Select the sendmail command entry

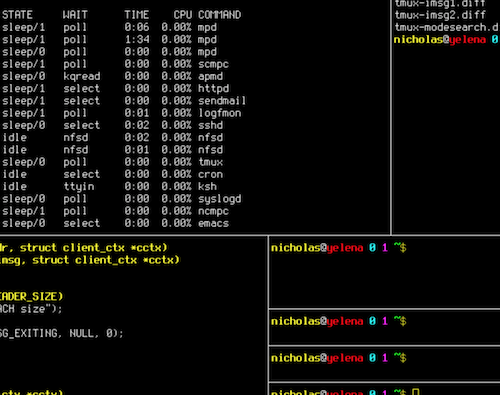[x=222, y=101]
